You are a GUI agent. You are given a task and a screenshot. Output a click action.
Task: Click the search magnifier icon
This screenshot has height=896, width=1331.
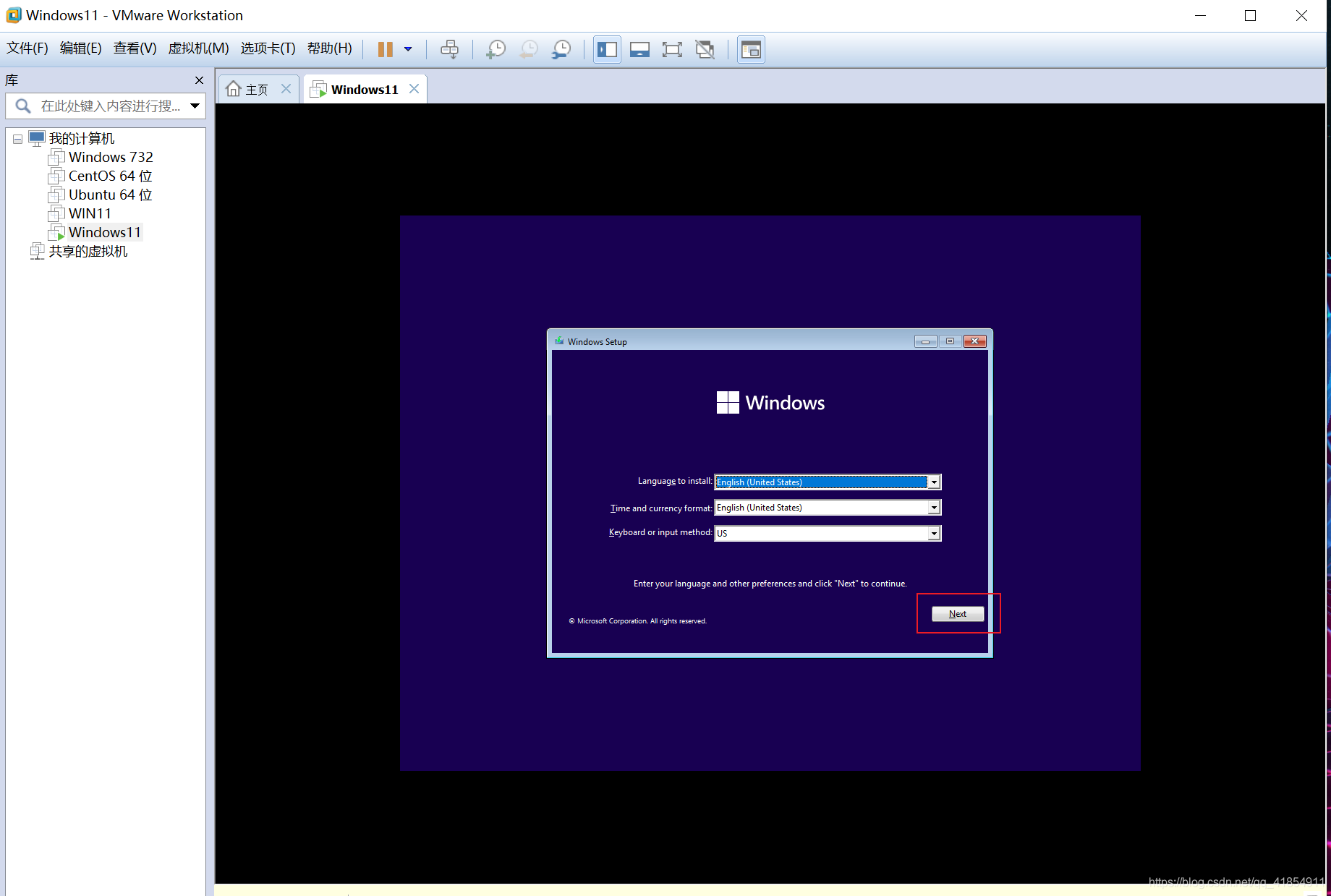(x=23, y=106)
